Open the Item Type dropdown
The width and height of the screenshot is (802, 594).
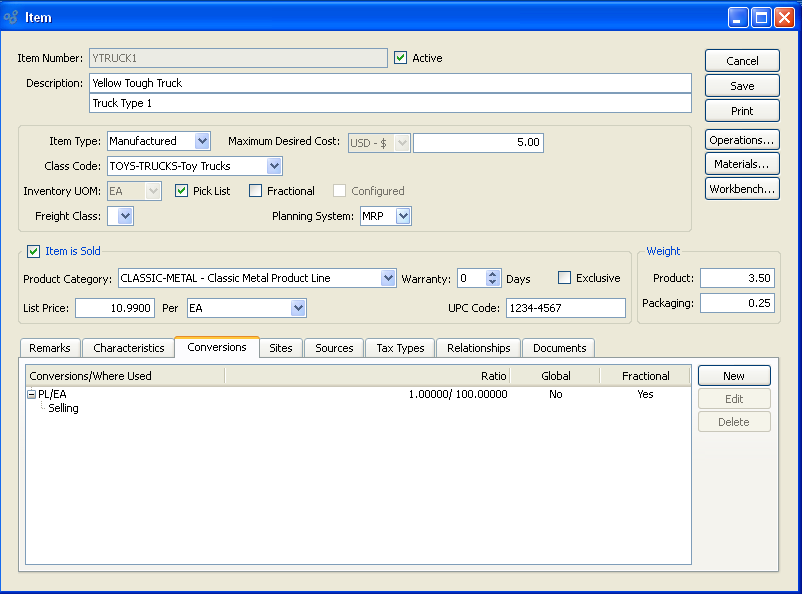click(x=202, y=142)
